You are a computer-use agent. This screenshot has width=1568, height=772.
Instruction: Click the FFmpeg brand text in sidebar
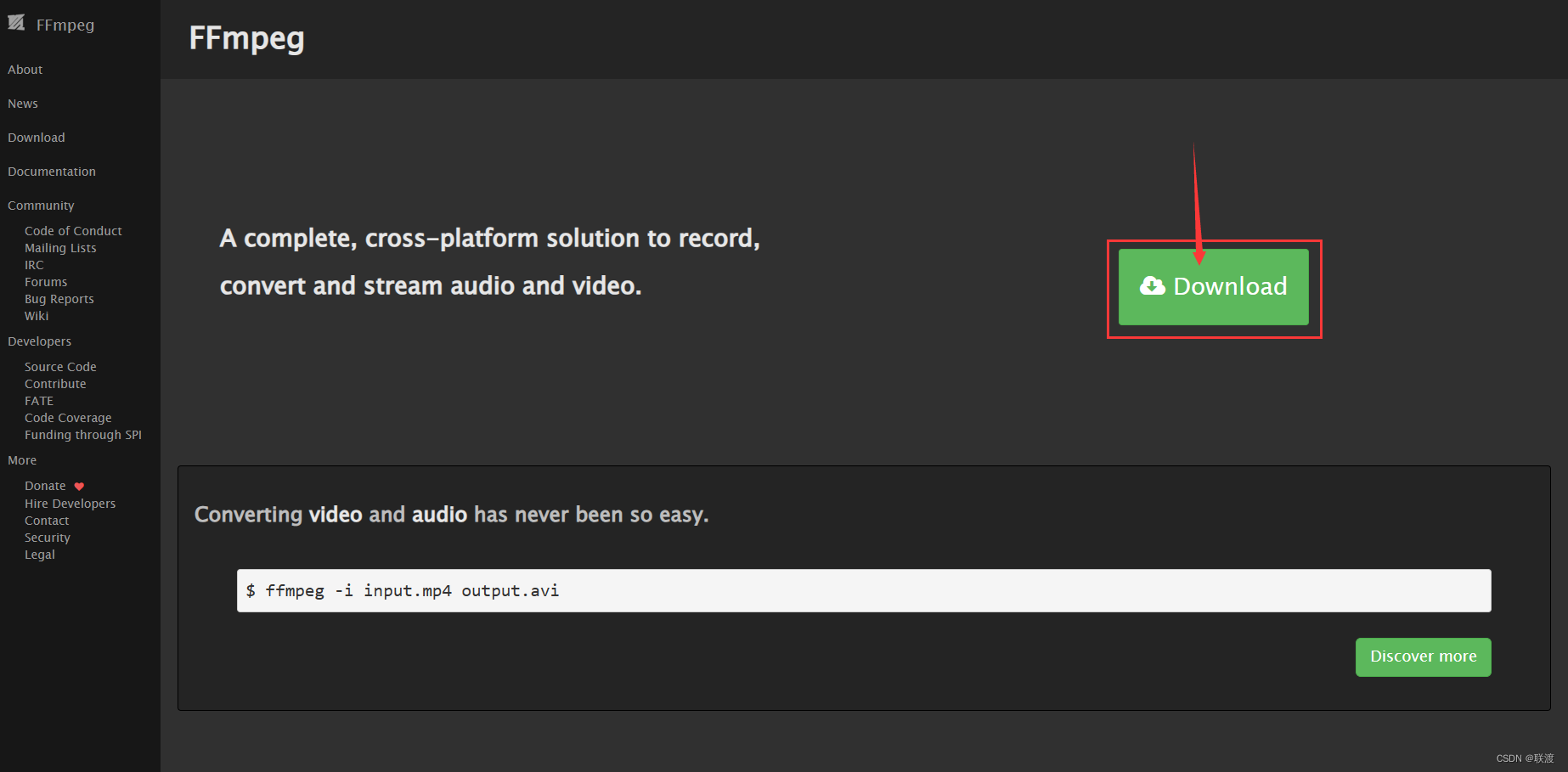point(65,25)
